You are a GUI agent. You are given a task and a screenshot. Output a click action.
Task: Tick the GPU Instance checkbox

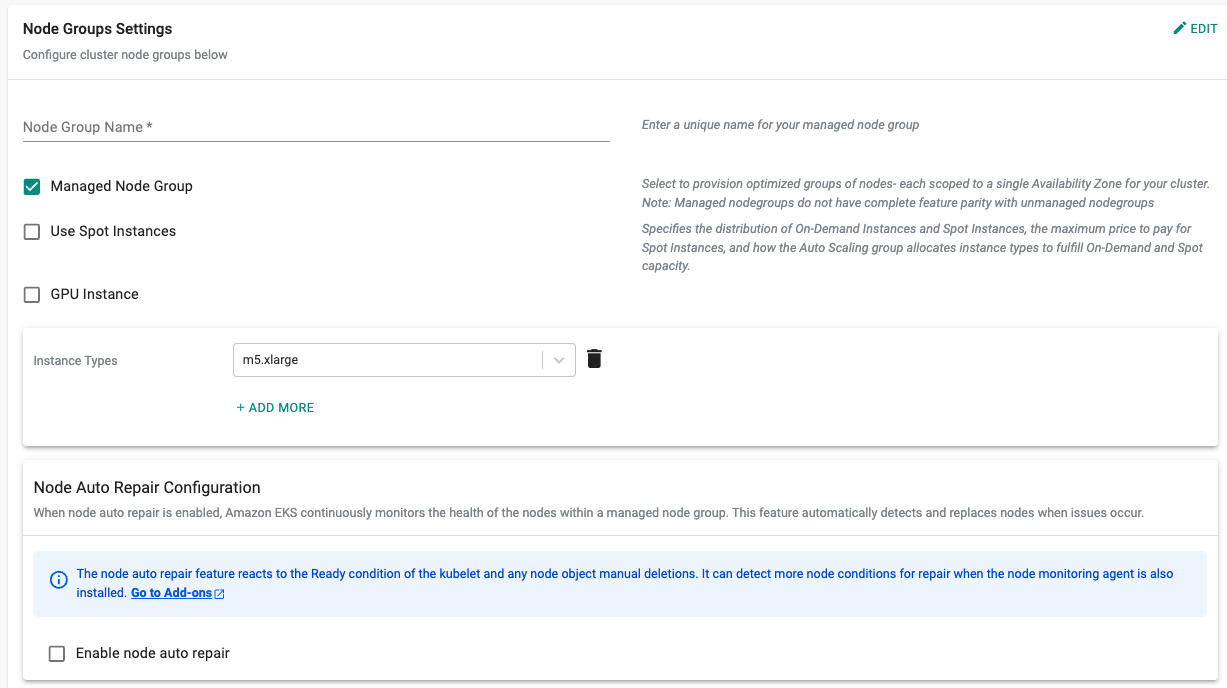pos(32,295)
